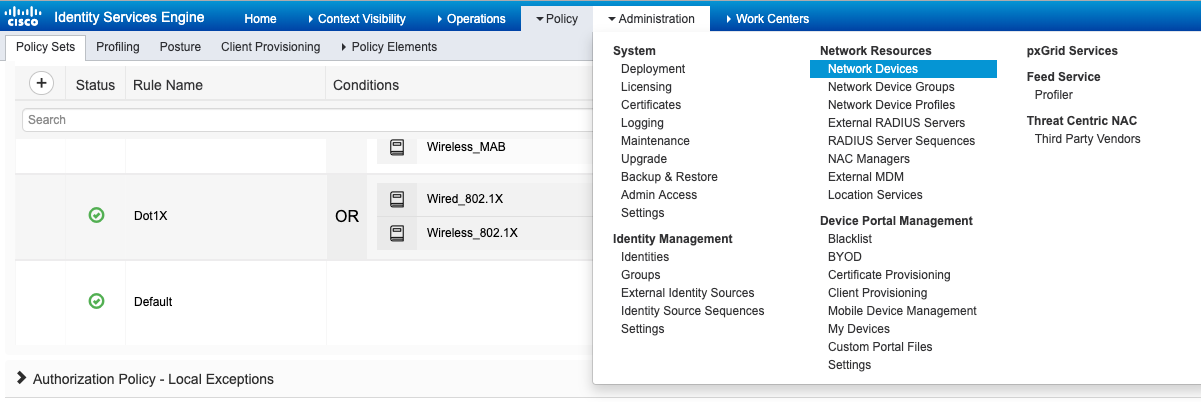Open Blacklist under Device Portal Management
Image resolution: width=1201 pixels, height=402 pixels.
point(850,239)
